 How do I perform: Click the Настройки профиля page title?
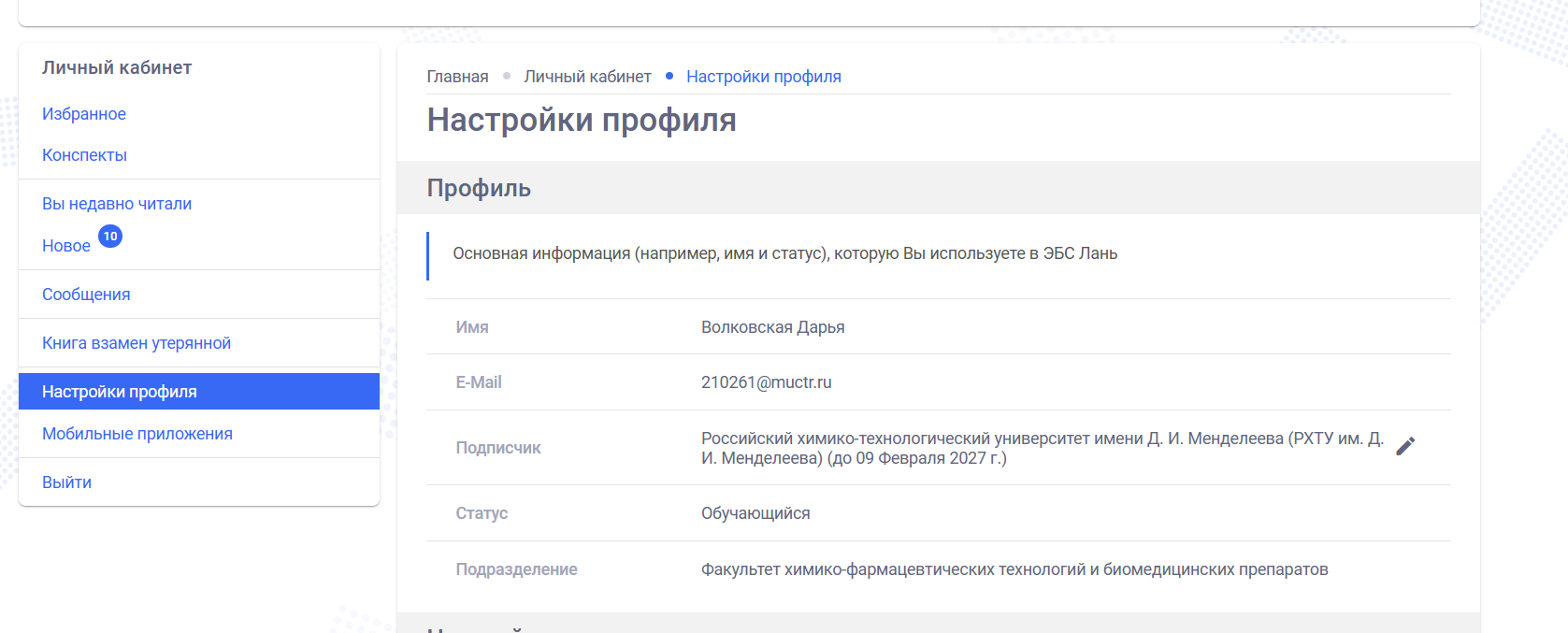(582, 120)
